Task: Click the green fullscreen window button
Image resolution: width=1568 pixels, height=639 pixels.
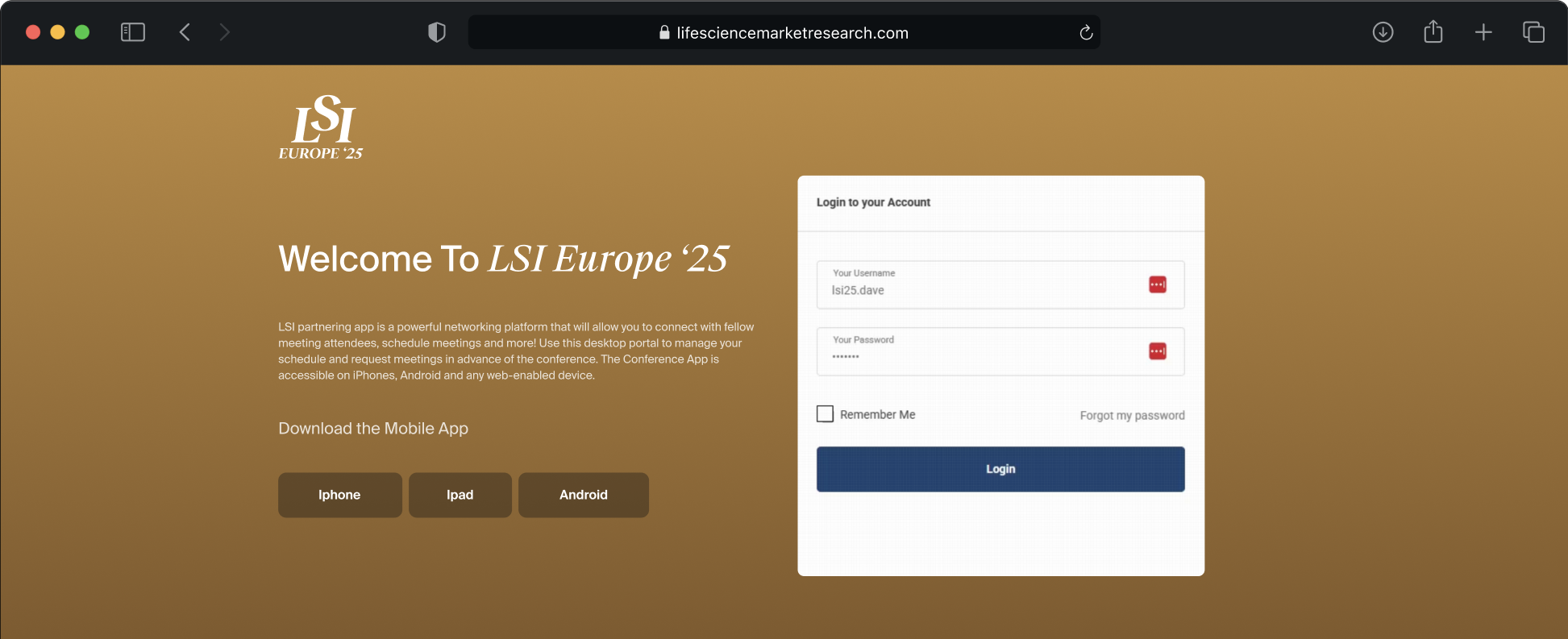Action: pos(82,32)
